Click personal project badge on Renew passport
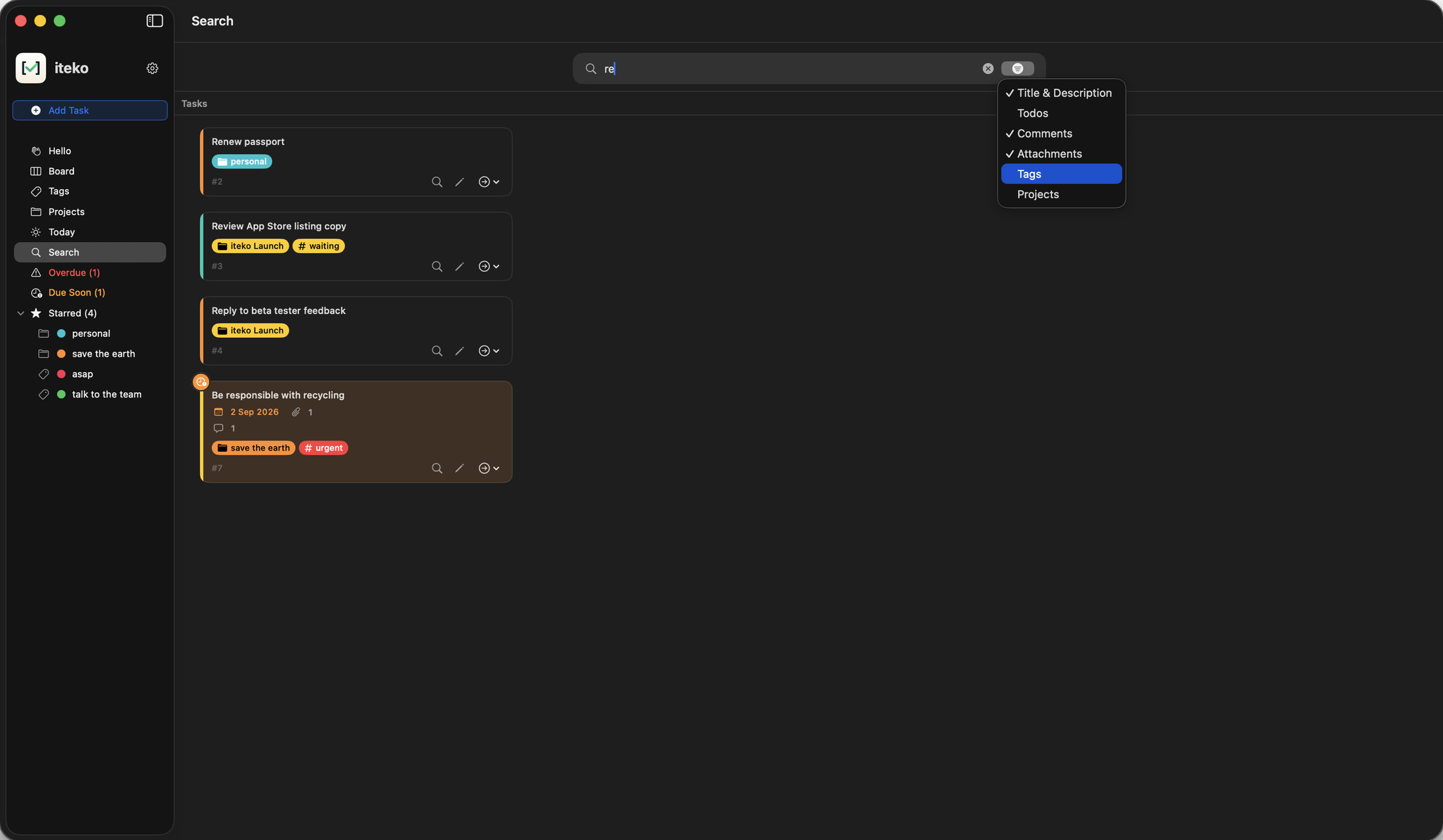This screenshot has height=840, width=1443. coord(241,161)
